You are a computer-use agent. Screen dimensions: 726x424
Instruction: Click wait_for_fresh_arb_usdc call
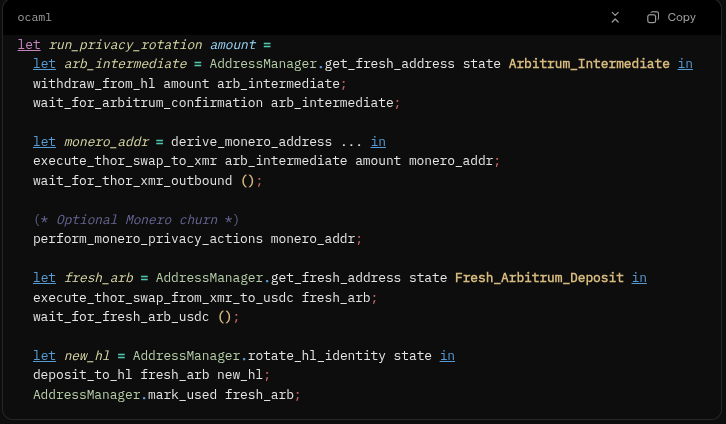(x=121, y=317)
